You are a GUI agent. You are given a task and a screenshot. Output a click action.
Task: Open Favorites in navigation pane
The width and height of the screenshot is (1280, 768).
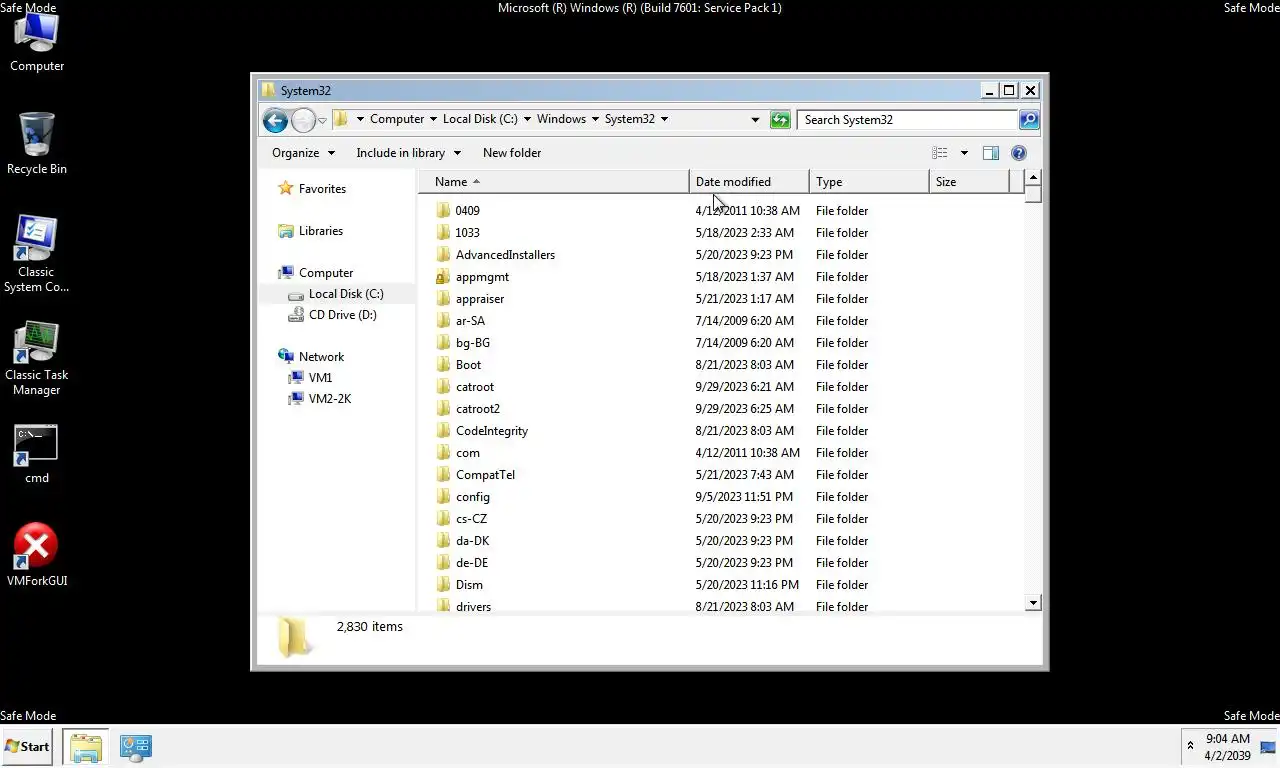pyautogui.click(x=312, y=189)
